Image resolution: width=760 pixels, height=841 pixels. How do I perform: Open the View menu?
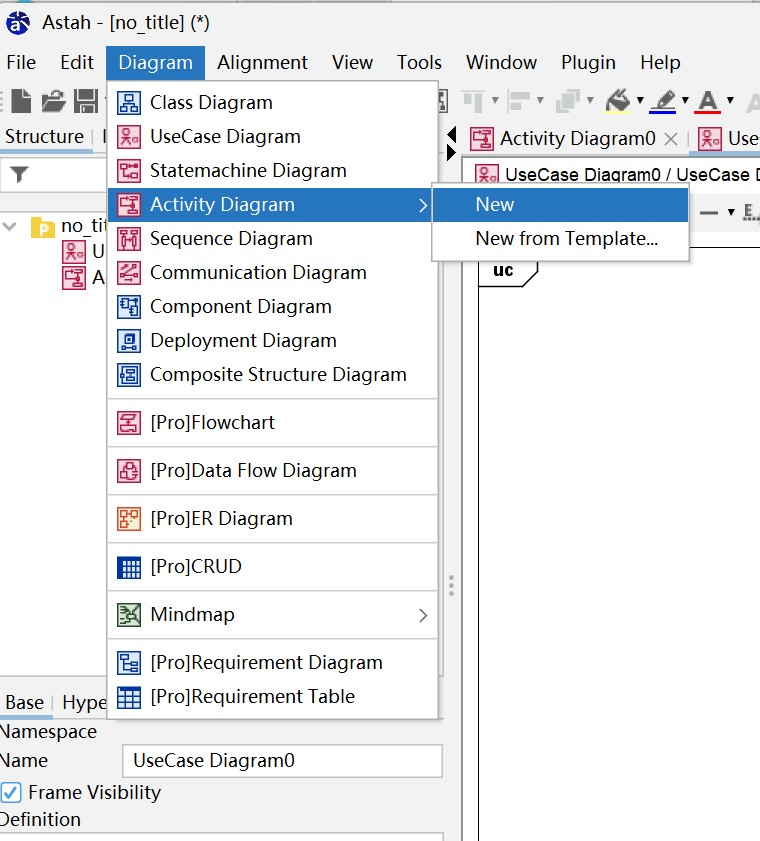[352, 63]
